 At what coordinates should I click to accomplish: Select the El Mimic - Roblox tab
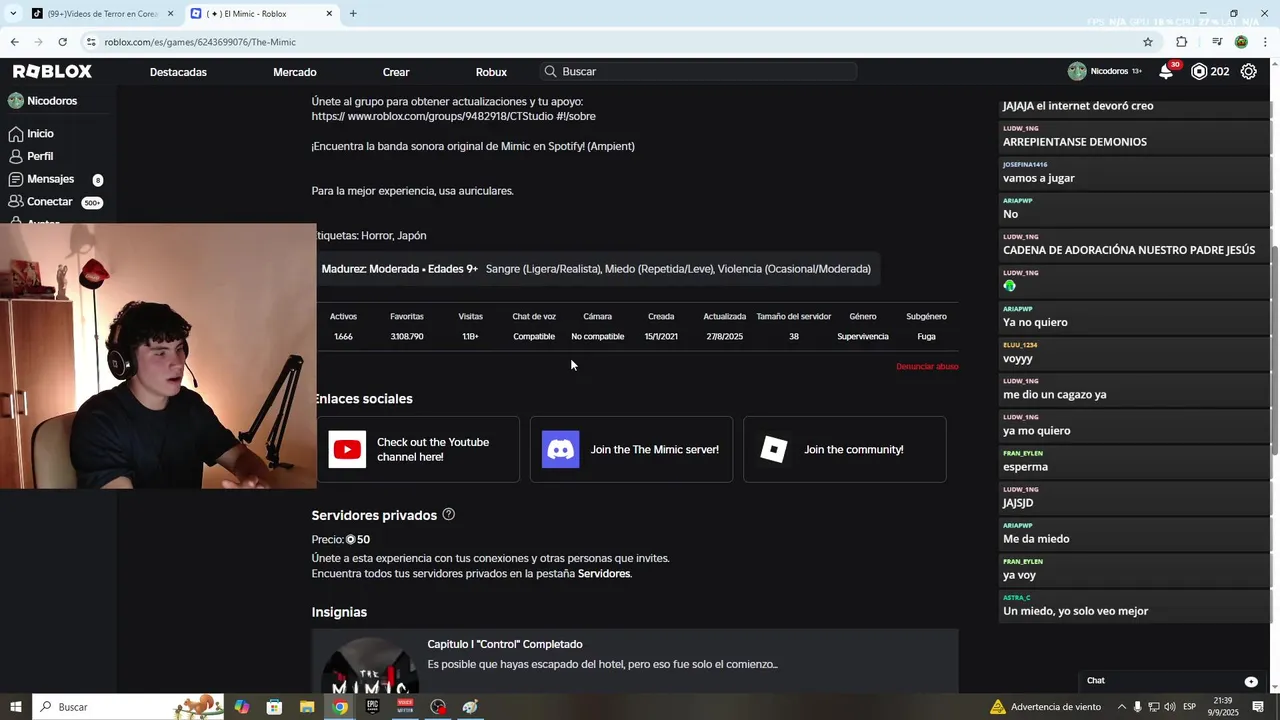262,14
